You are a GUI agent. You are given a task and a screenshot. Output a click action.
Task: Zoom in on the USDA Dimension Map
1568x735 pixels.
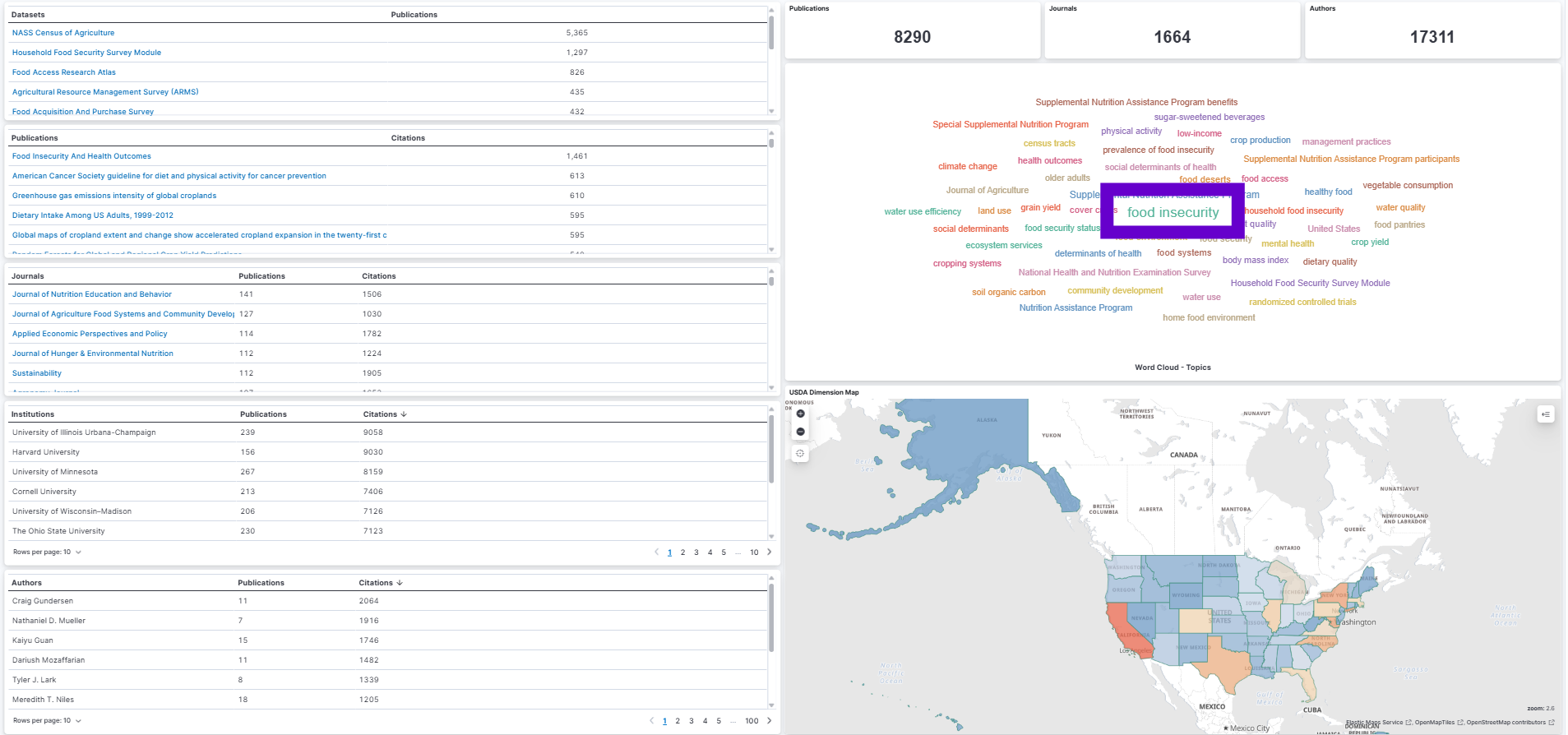tap(800, 414)
